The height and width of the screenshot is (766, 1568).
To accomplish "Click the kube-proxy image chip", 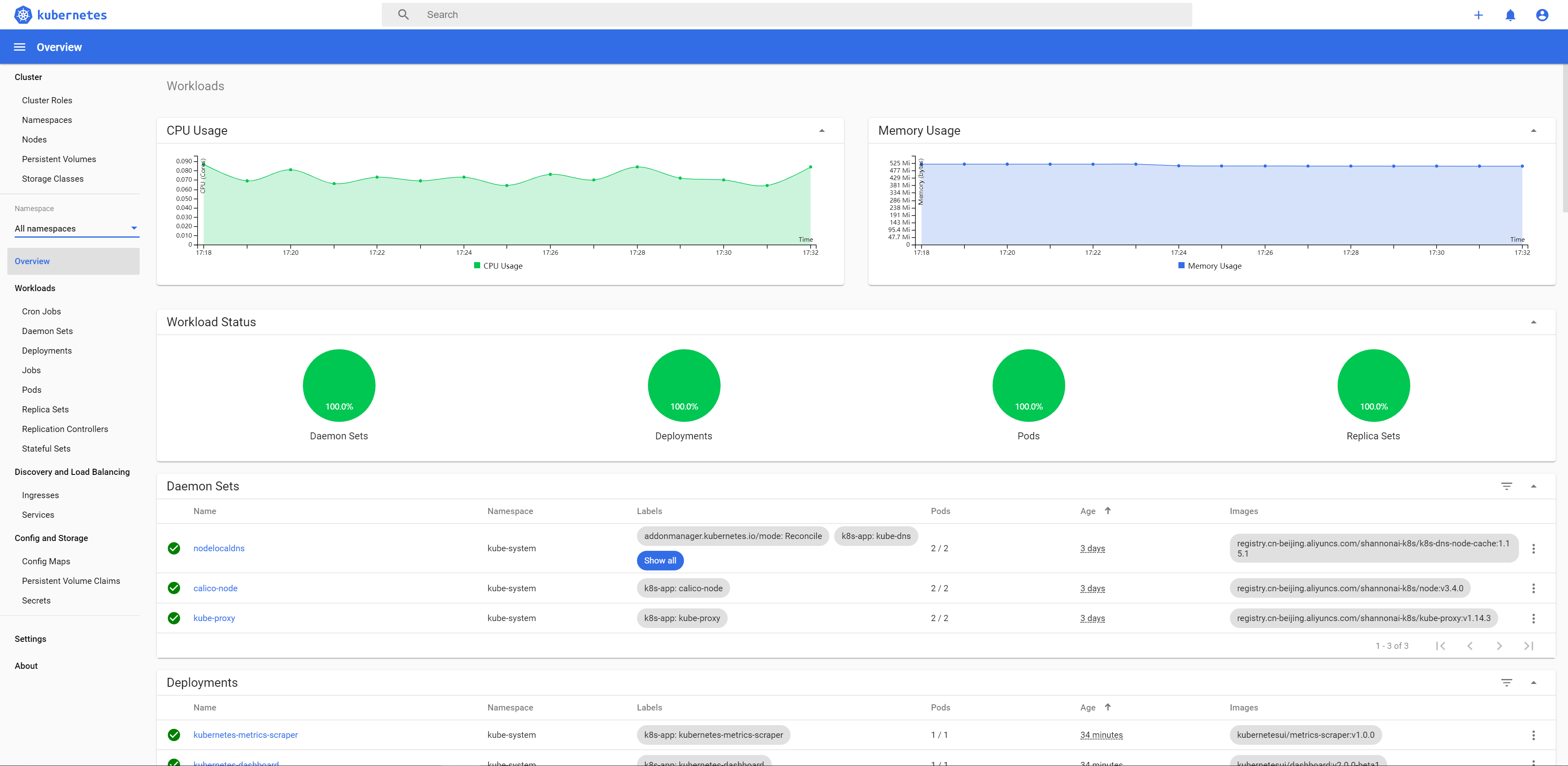I will click(x=1363, y=618).
